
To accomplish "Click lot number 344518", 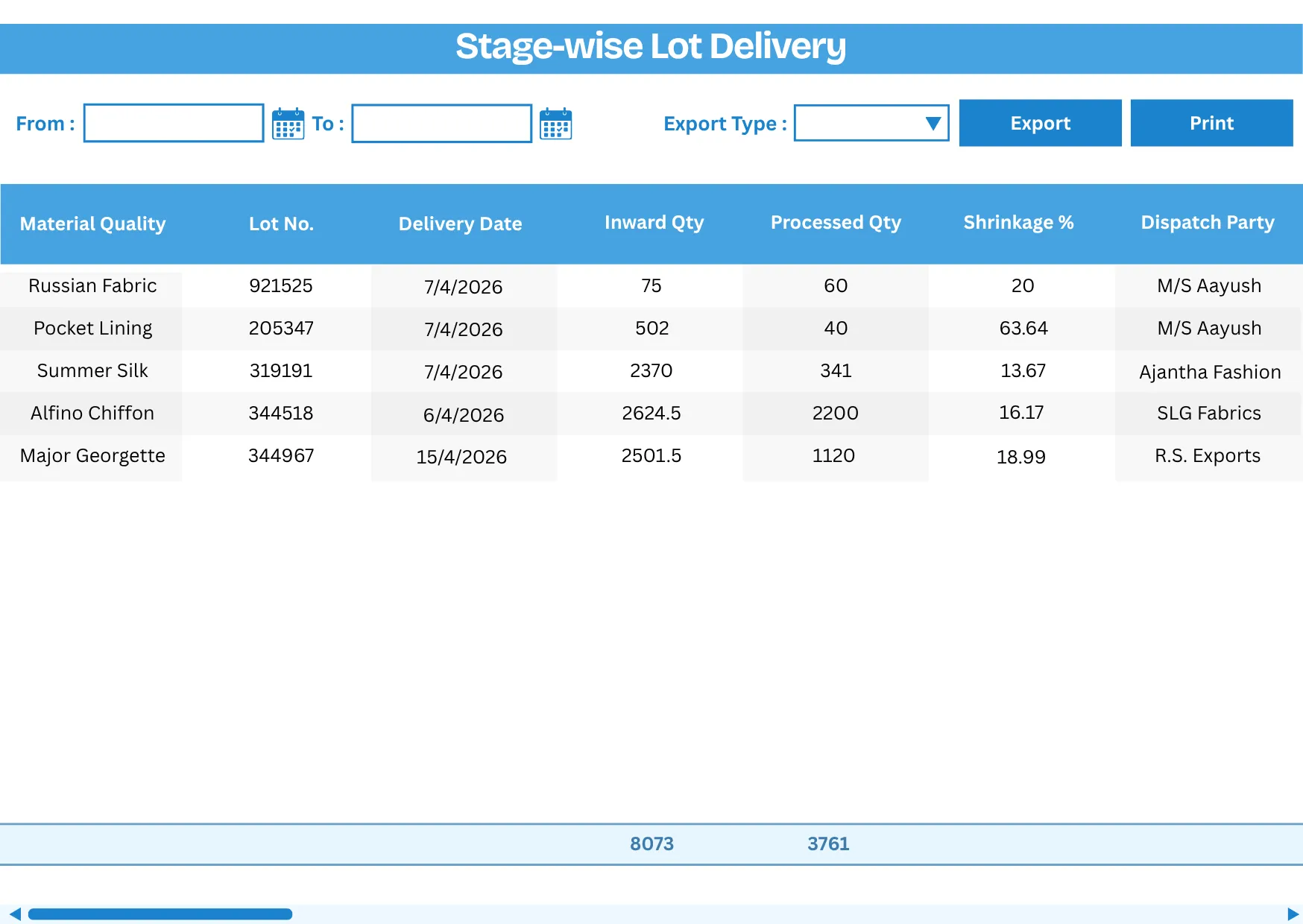I will point(281,413).
